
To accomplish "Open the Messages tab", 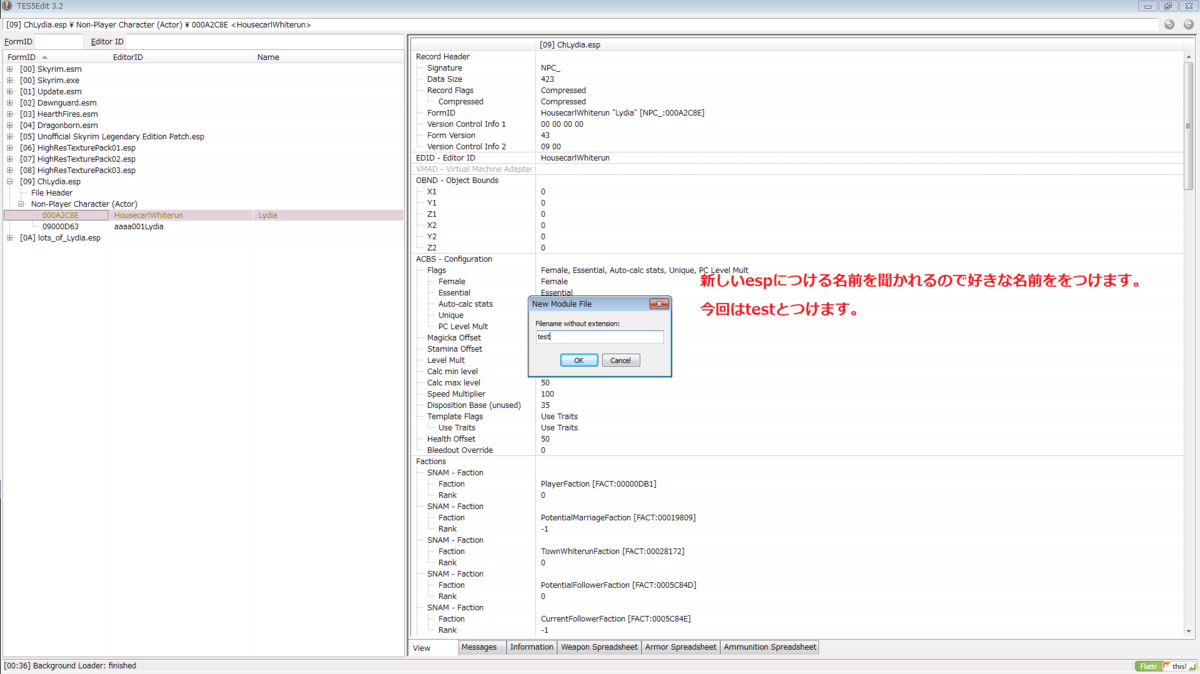I will click(481, 647).
